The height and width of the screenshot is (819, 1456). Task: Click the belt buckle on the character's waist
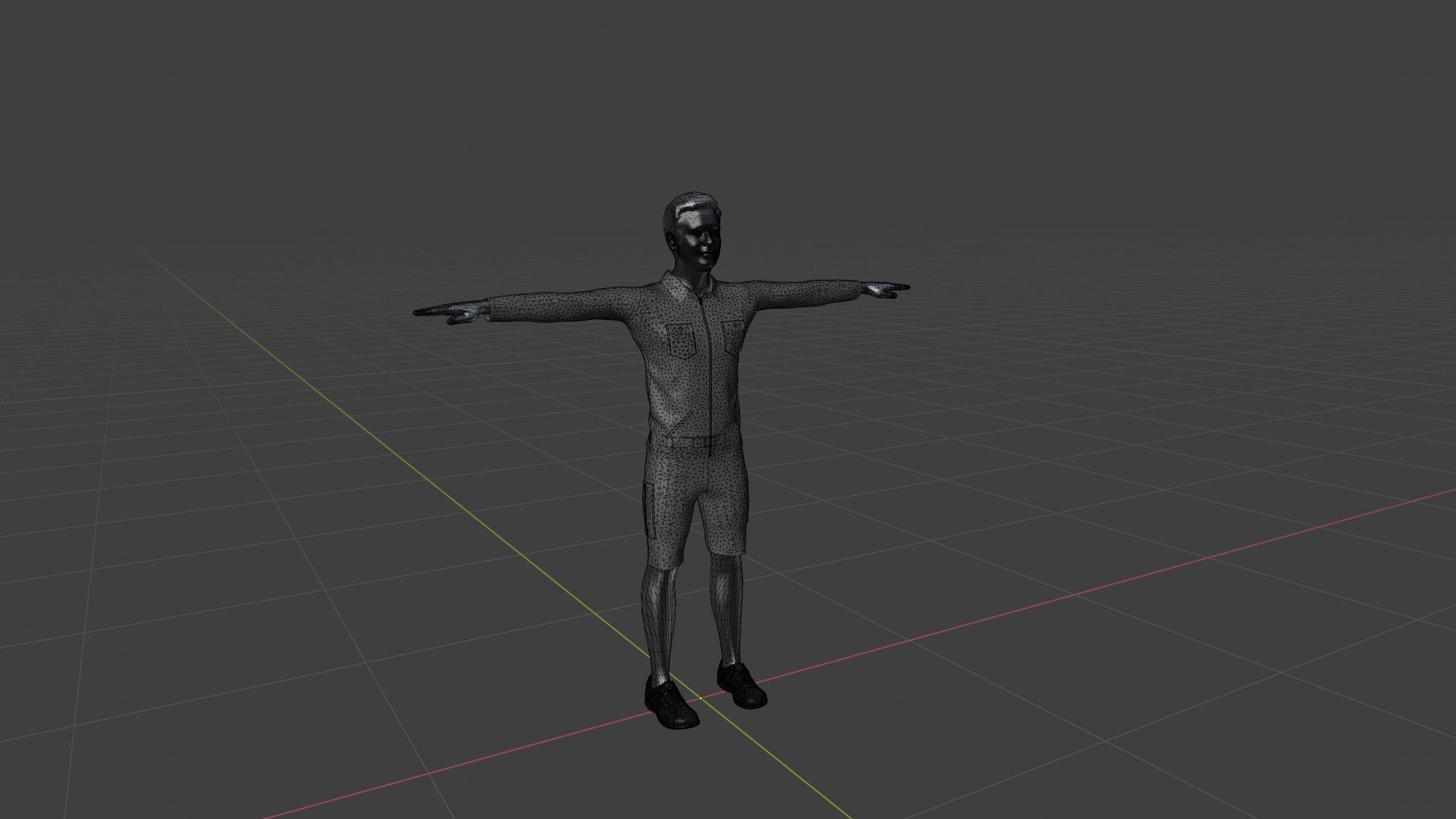[x=711, y=441]
